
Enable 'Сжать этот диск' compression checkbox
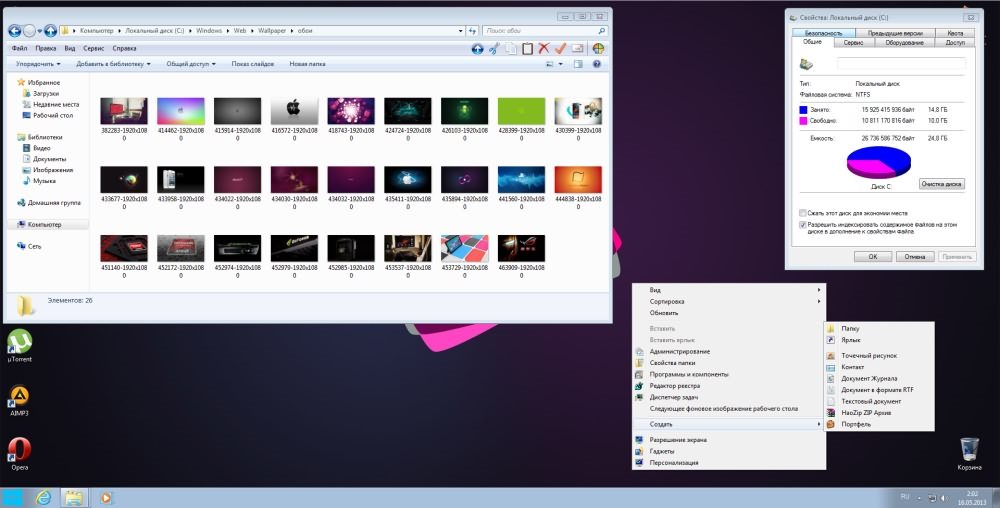coord(803,213)
